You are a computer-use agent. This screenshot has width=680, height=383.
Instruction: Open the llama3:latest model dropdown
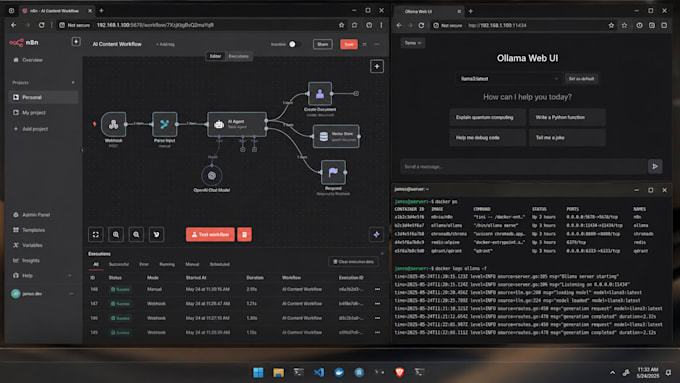click(509, 79)
